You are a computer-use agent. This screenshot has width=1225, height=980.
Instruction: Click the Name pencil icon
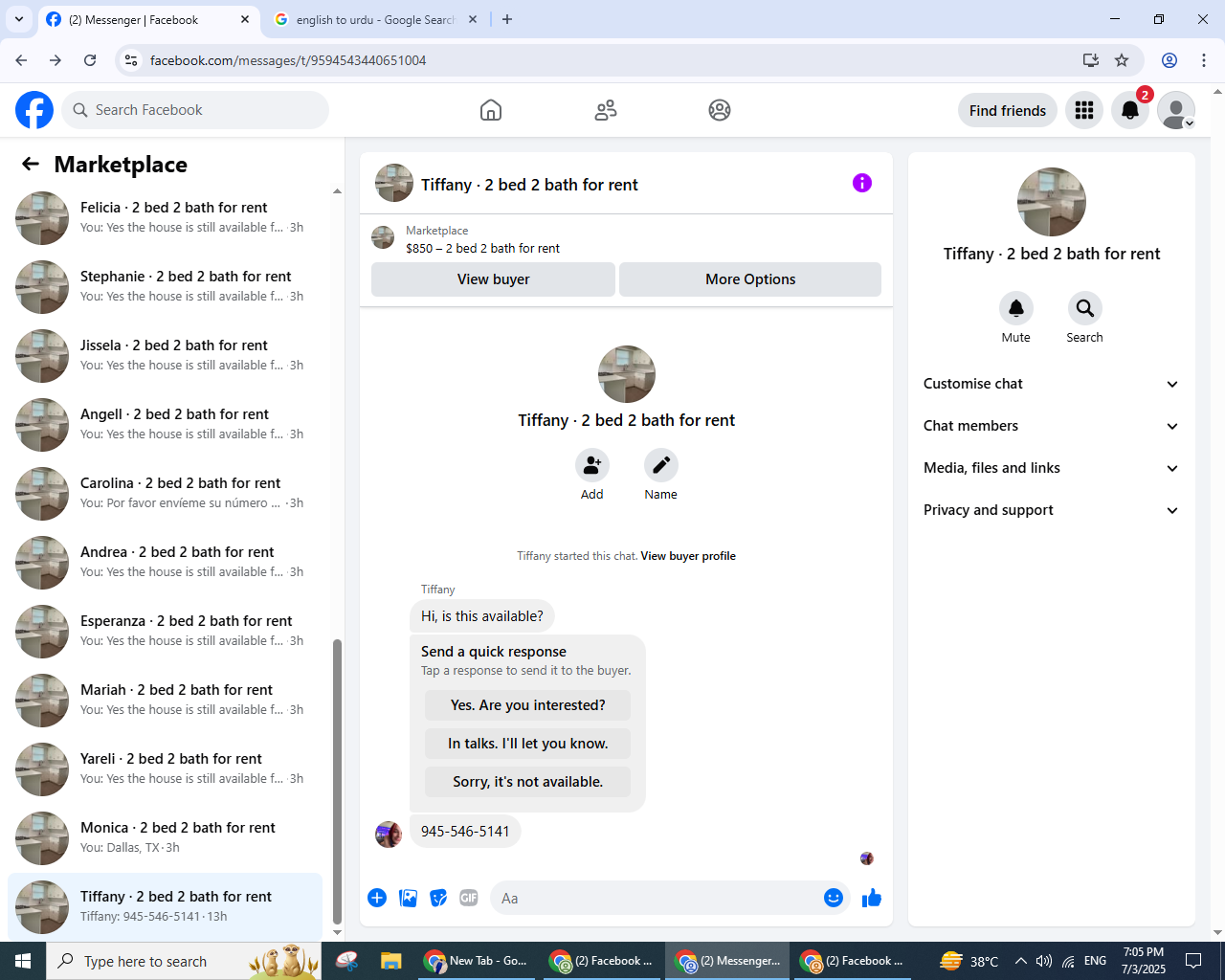point(661,465)
